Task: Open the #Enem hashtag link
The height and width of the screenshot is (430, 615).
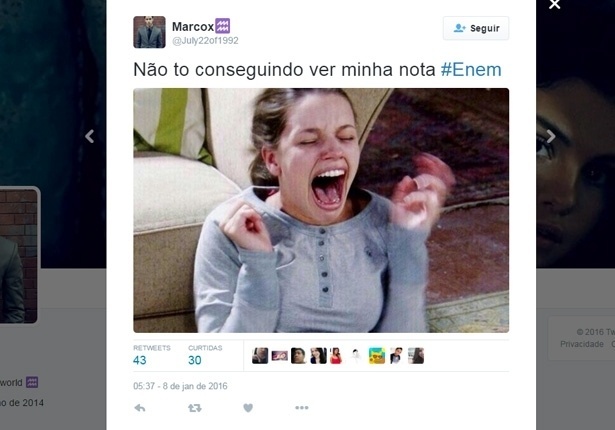Action: click(471, 70)
